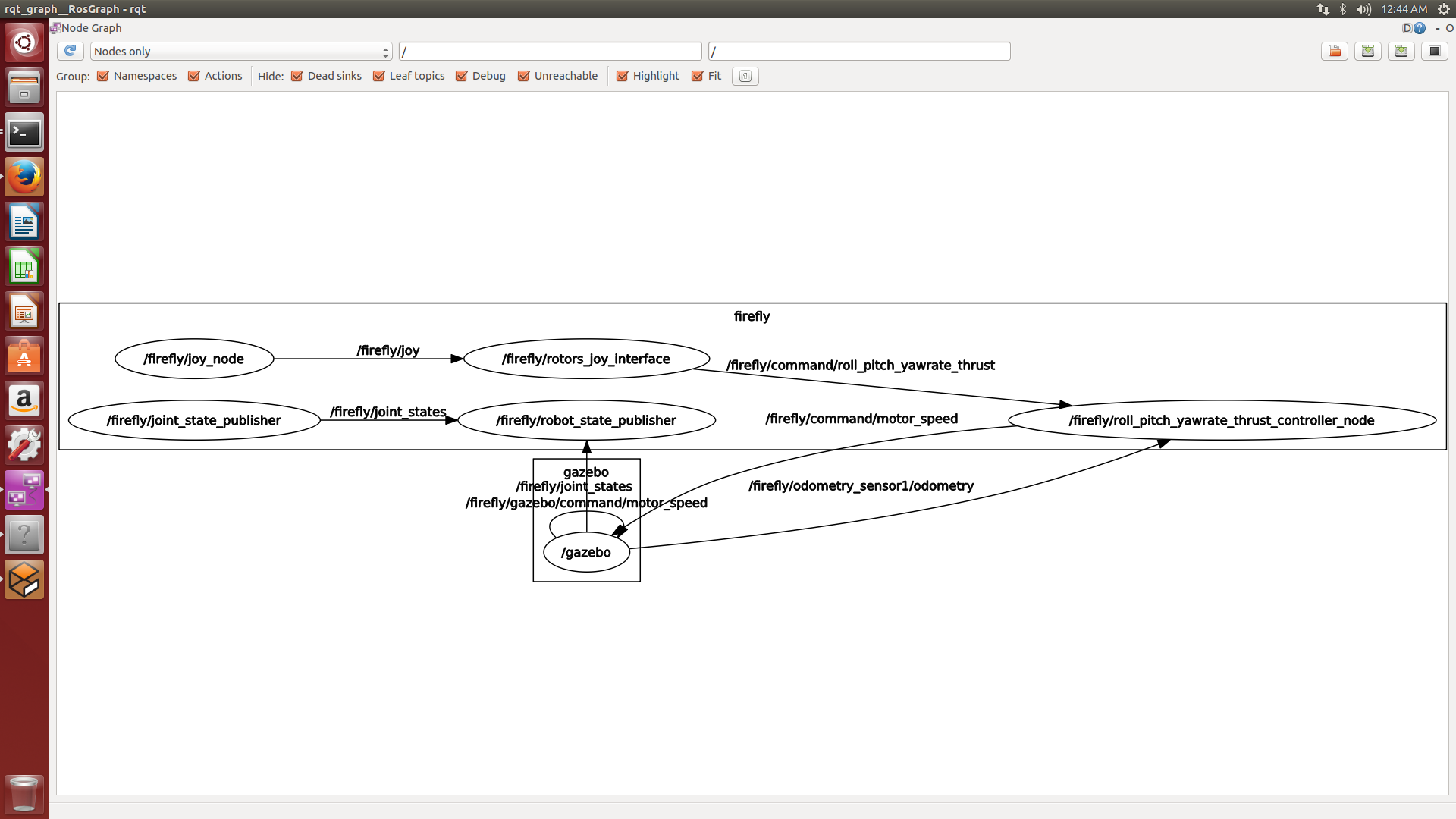This screenshot has width=1456, height=819.
Task: Open Ubuntu Software Center in the dock
Action: (24, 356)
